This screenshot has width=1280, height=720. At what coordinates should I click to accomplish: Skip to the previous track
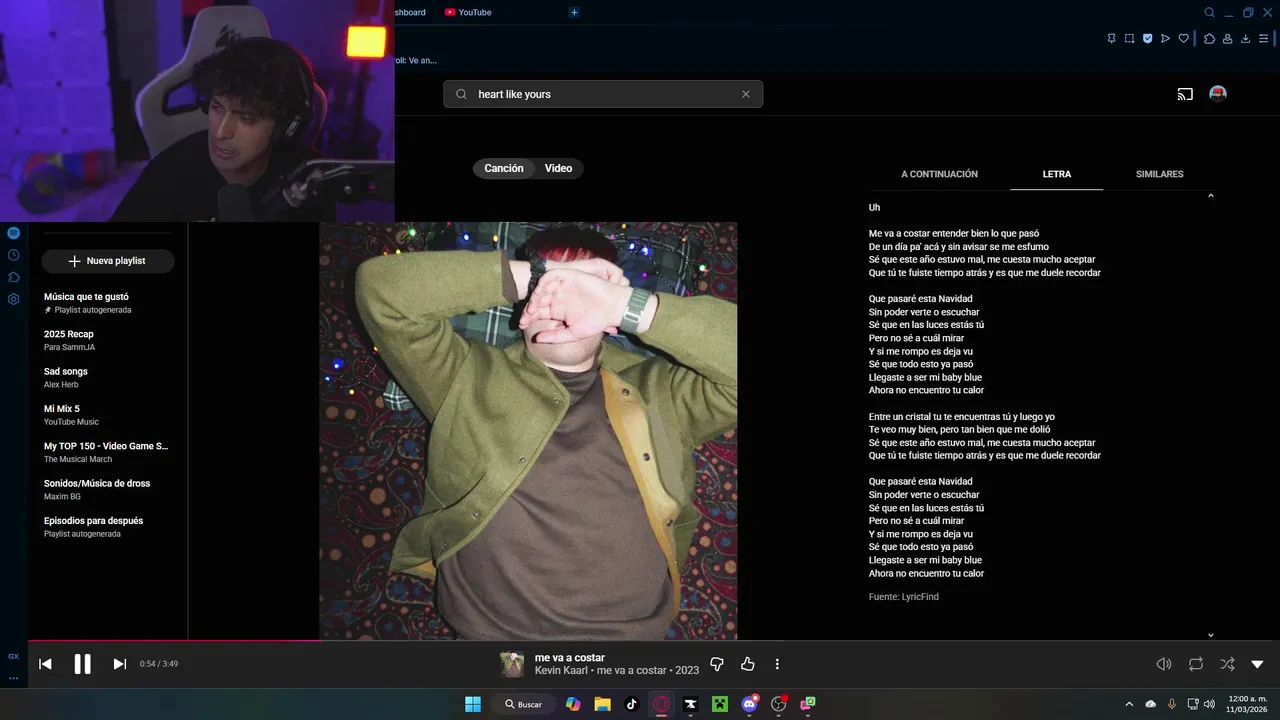(x=45, y=664)
